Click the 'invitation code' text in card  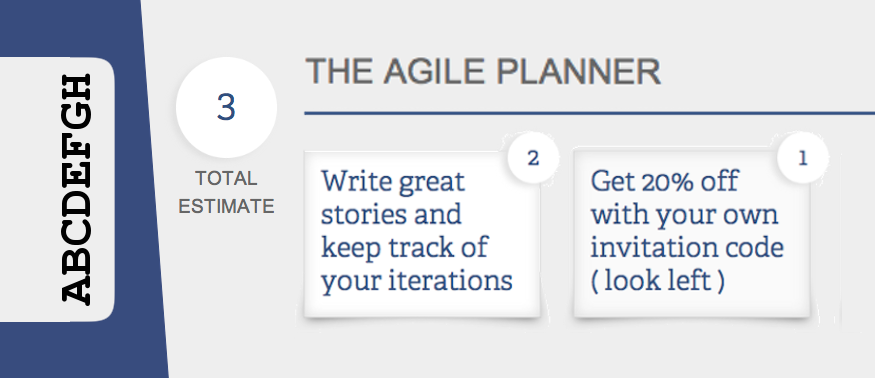(x=687, y=248)
